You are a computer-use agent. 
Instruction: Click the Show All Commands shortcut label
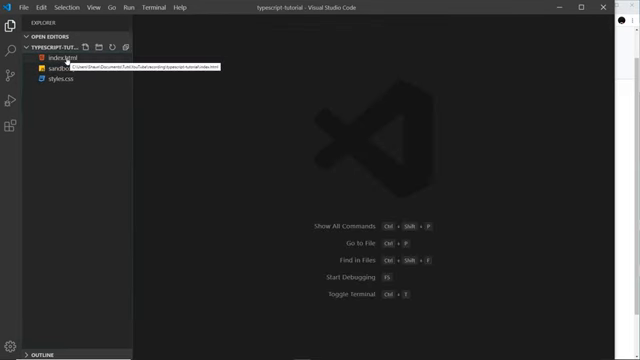point(344,226)
